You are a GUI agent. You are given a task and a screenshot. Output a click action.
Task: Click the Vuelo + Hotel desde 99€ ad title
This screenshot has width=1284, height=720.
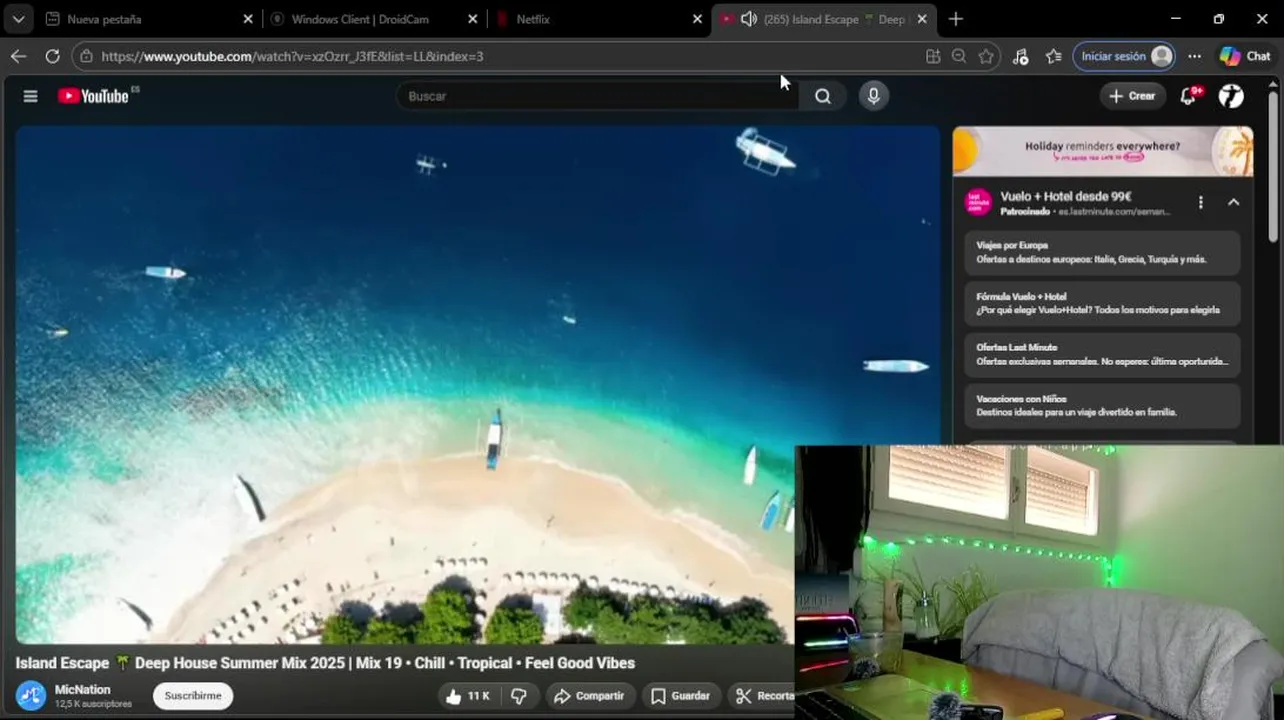(1066, 197)
